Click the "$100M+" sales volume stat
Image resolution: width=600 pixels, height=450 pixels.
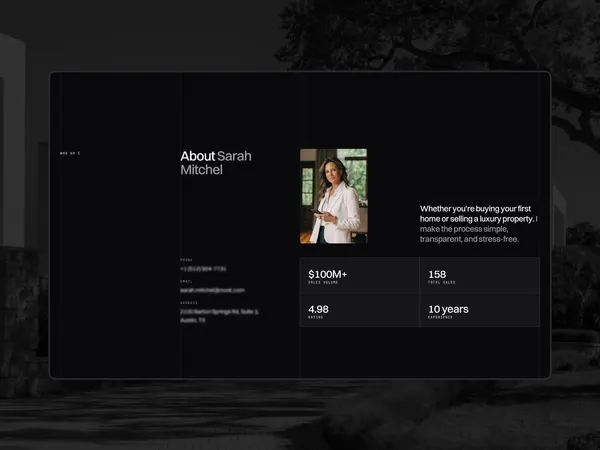(328, 274)
